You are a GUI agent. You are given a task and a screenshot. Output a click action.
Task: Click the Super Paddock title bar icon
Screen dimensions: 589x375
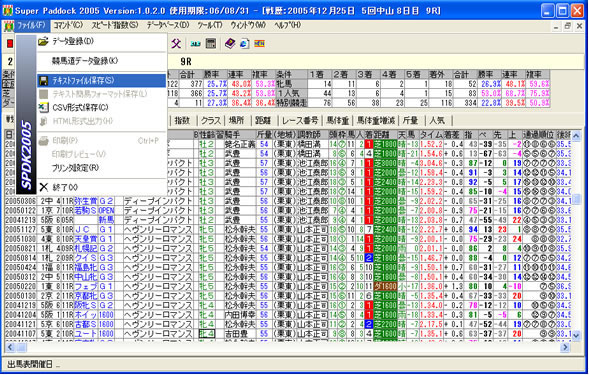point(8,11)
